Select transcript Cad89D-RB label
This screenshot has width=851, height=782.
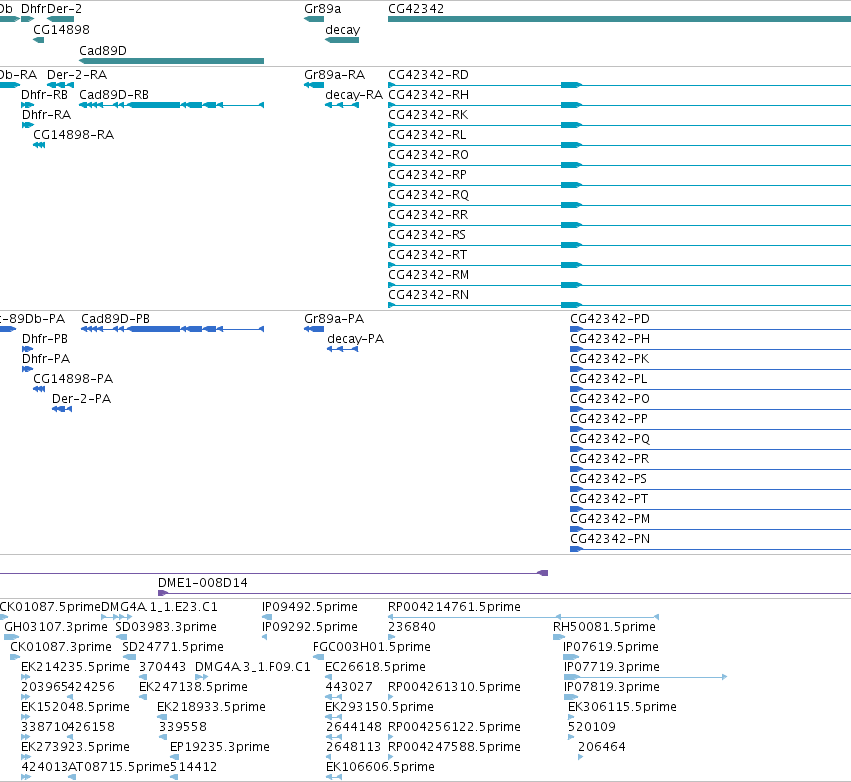pos(114,95)
